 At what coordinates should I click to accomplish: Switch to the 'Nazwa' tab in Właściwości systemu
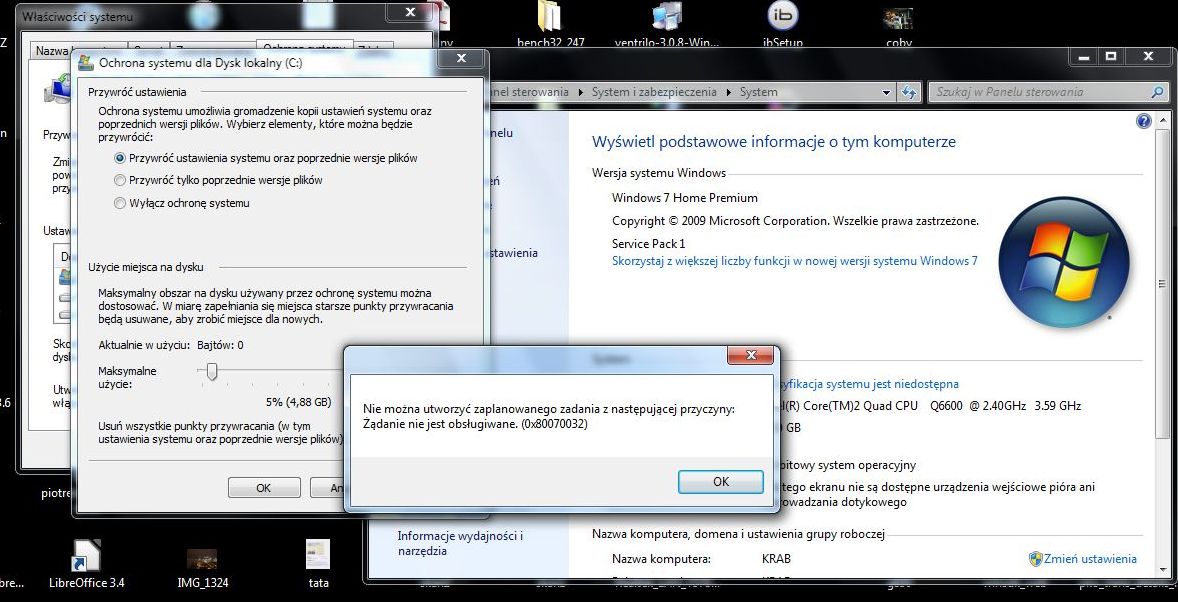pyautogui.click(x=51, y=50)
